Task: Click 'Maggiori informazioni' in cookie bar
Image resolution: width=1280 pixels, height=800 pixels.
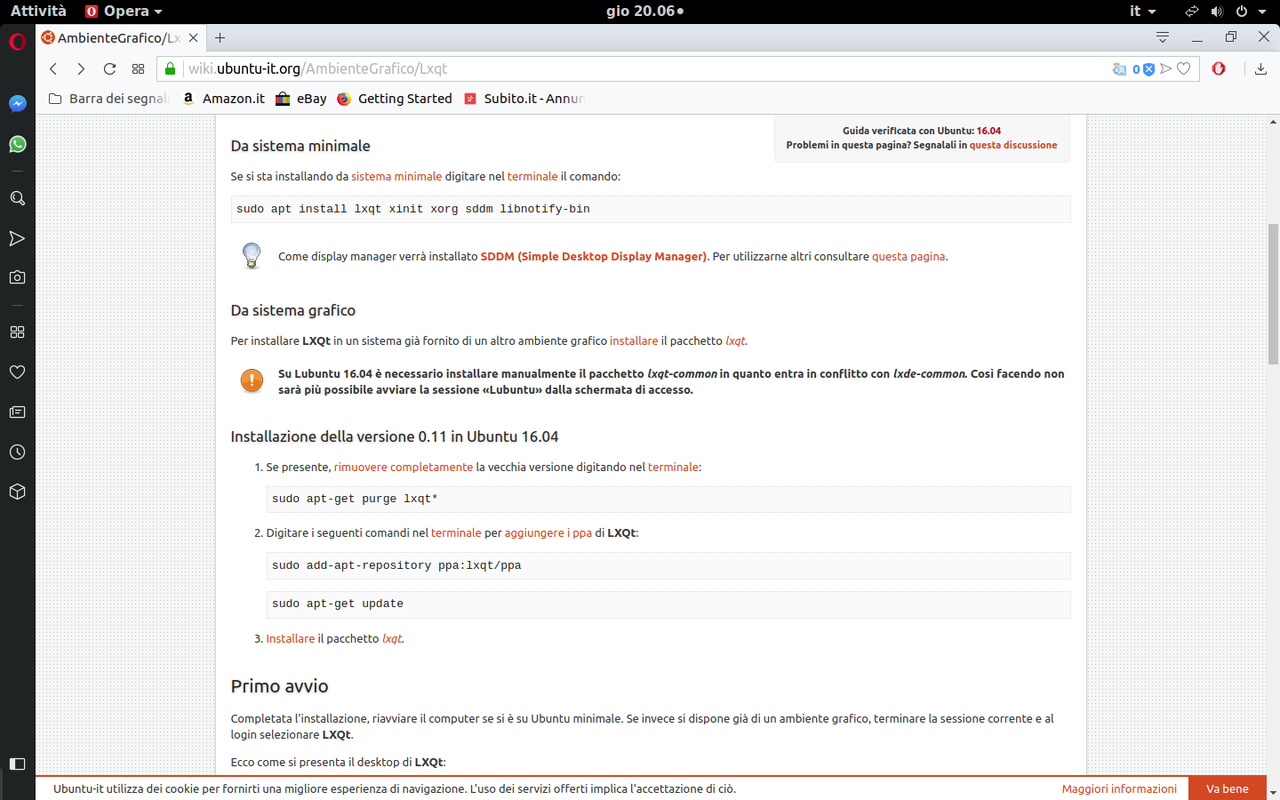Action: coord(1119,789)
